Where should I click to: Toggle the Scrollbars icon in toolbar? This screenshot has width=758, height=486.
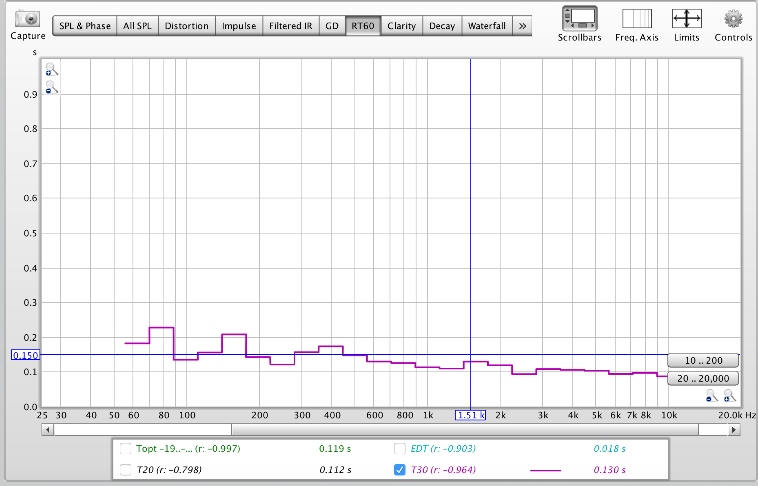point(580,18)
